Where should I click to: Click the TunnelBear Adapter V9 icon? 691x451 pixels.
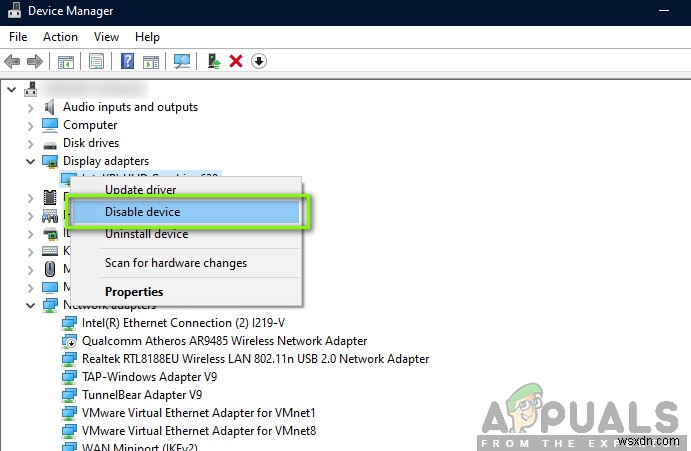point(69,395)
